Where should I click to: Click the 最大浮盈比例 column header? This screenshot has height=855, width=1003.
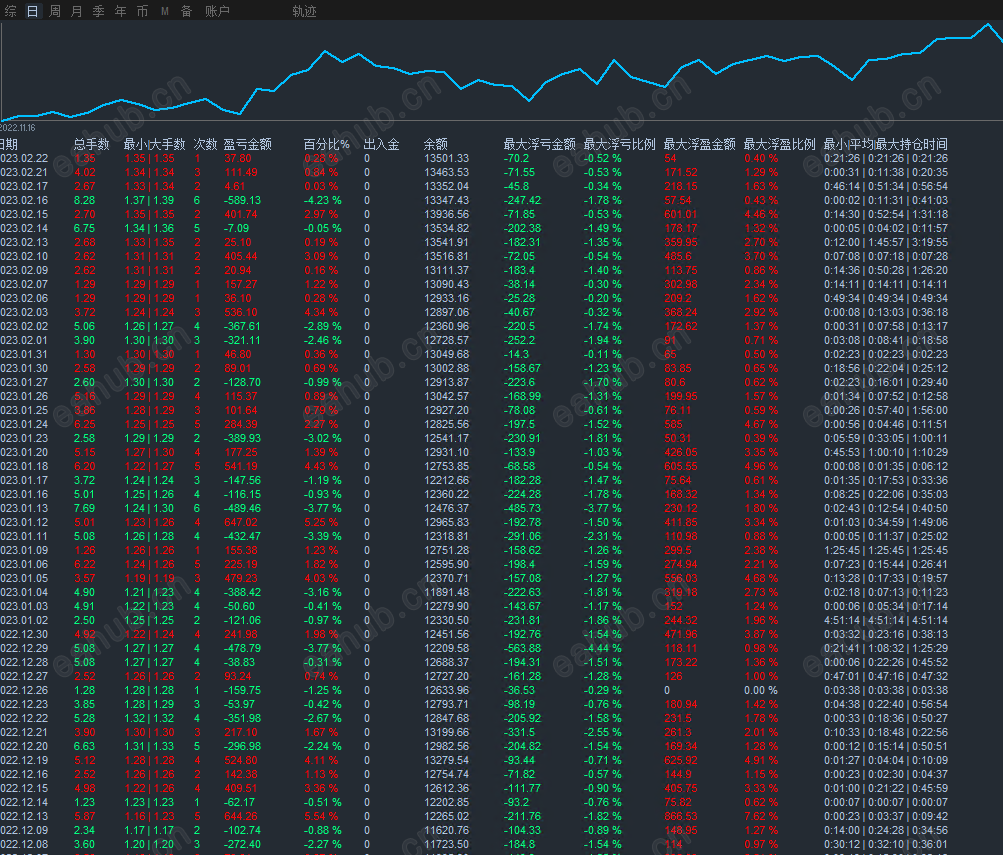tap(779, 144)
